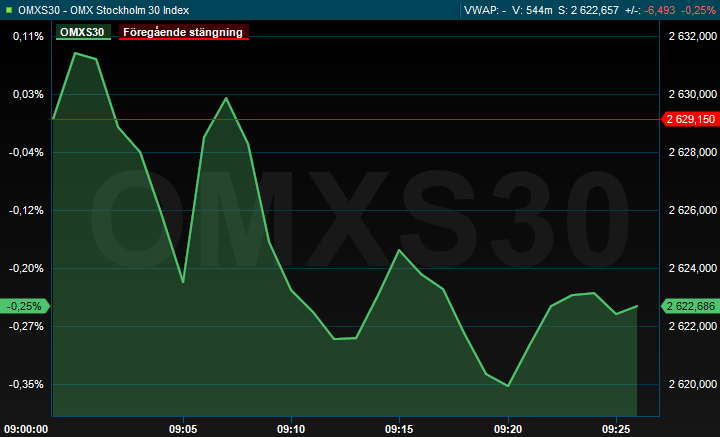Click the green 2 622,686 current price marker
The height and width of the screenshot is (437, 720).
tap(690, 306)
